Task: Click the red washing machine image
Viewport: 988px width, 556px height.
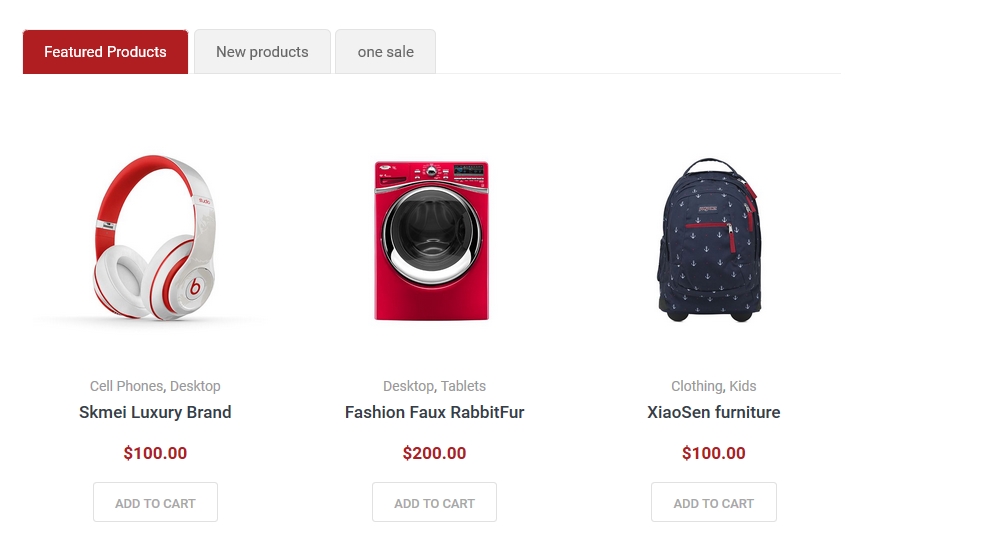Action: coord(432,240)
